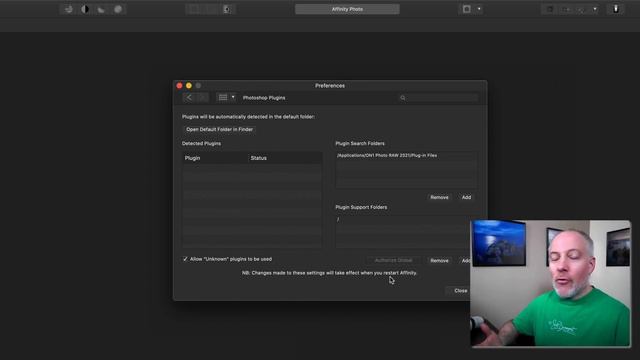Remove the selected plugin support folder
Viewport: 640px width, 360px height.
[x=439, y=260]
